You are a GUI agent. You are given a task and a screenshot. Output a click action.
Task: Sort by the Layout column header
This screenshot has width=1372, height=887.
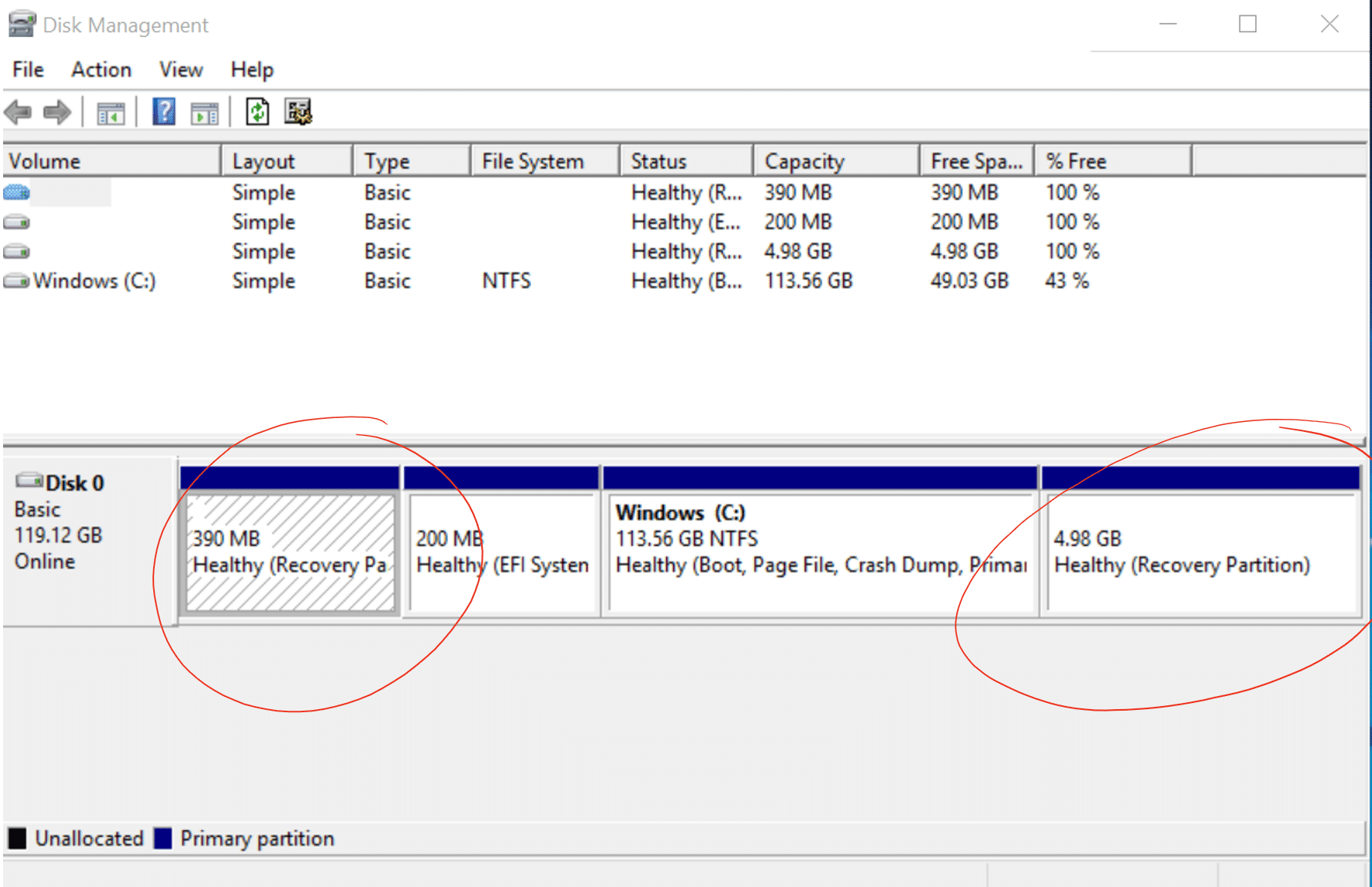point(288,161)
